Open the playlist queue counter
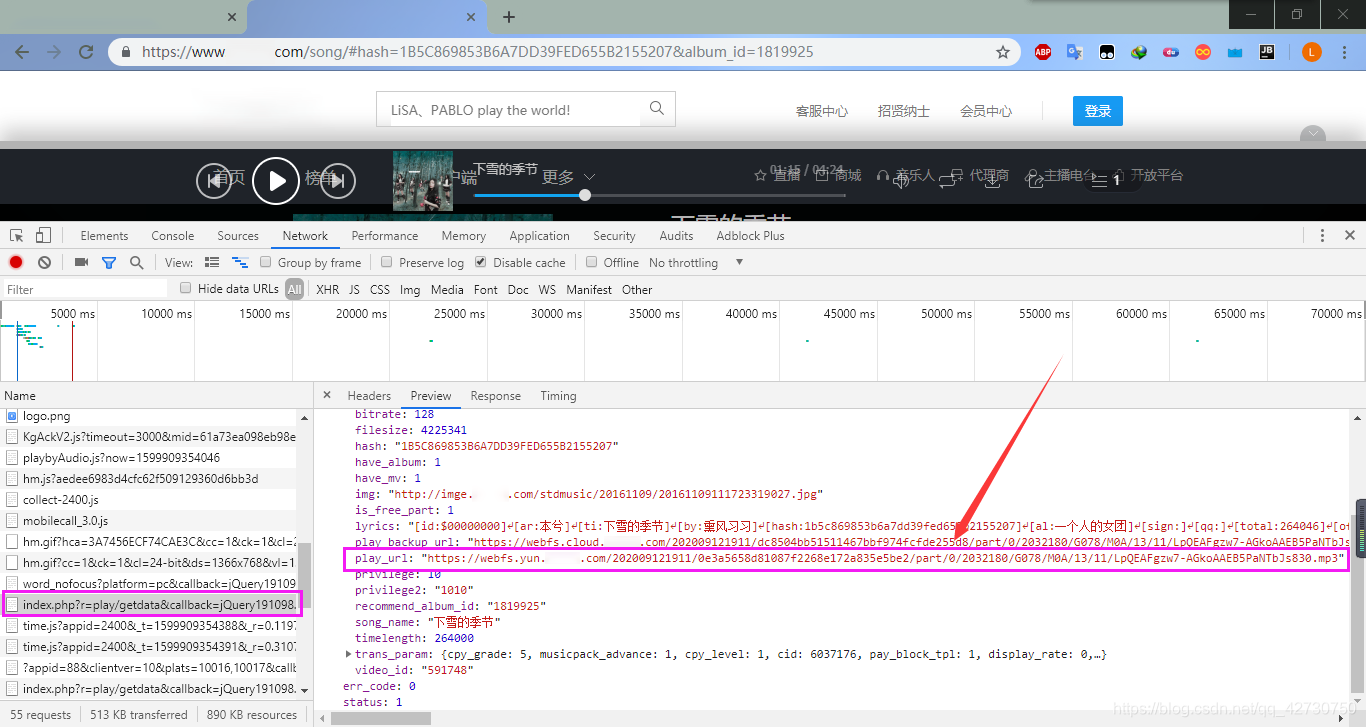Viewport: 1366px width, 727px height. (x=1108, y=181)
